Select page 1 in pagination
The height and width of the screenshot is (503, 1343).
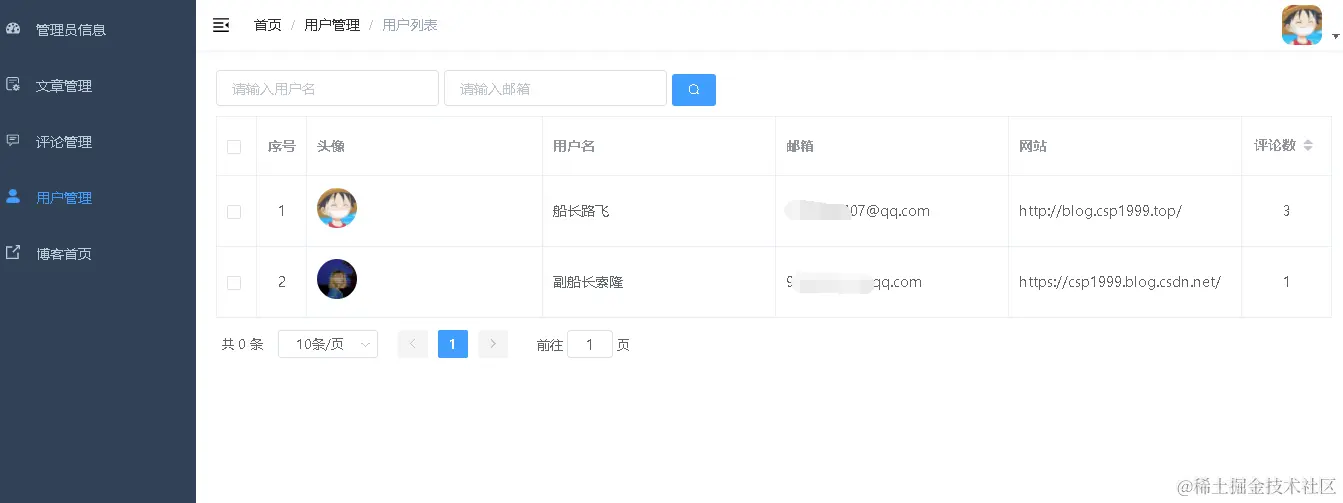tap(453, 344)
